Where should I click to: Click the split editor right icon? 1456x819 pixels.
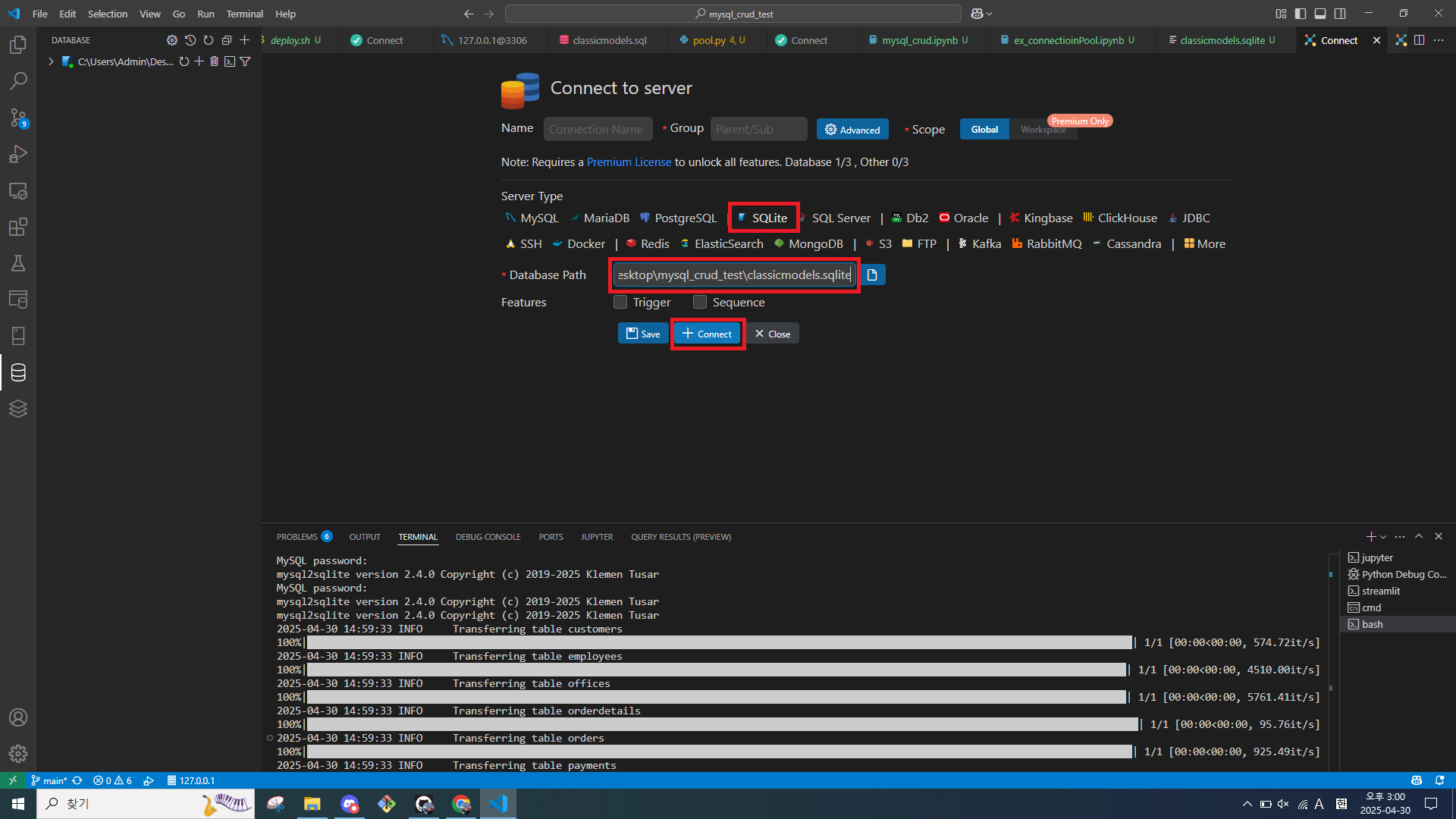1419,40
